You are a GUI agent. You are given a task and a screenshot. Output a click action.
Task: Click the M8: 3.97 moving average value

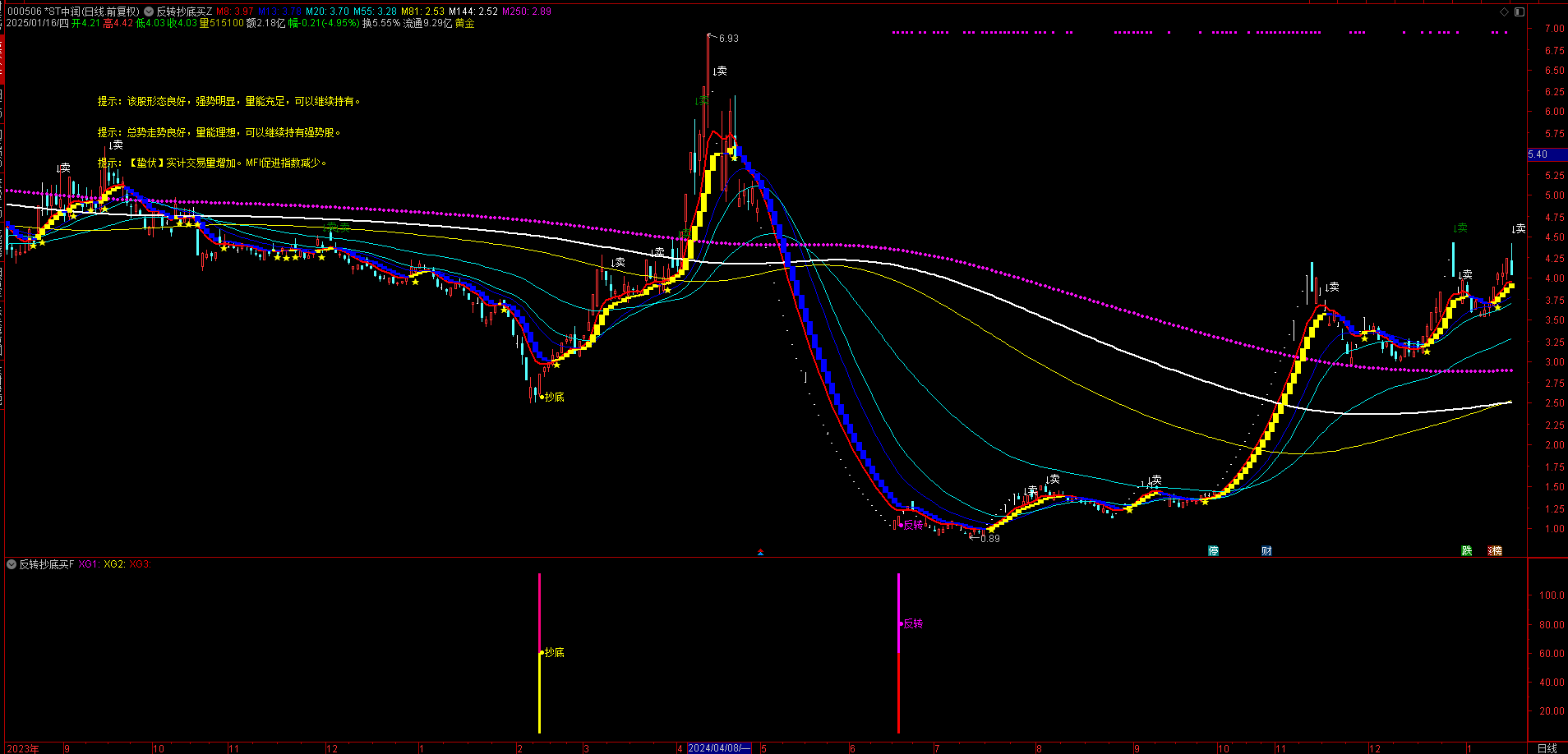[x=234, y=11]
